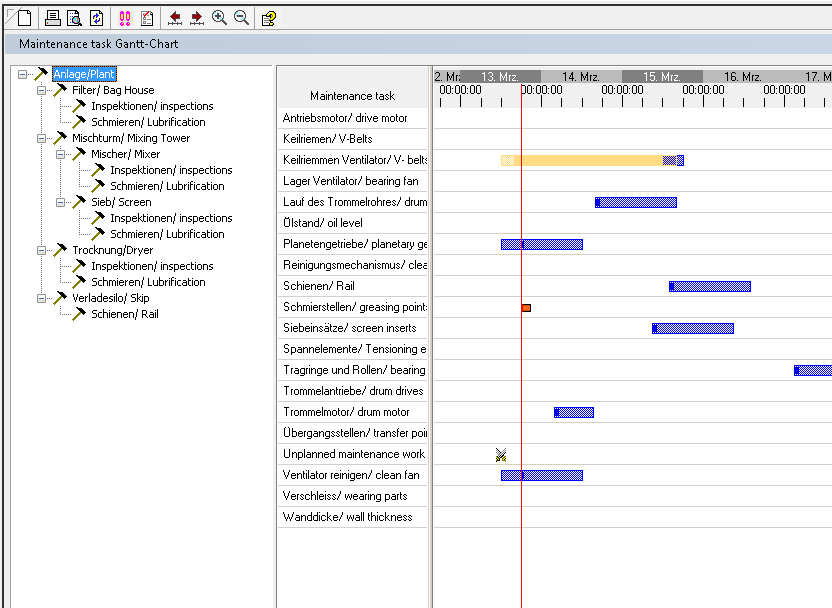Click hammer icon next to Mischturm/ Mixing Tower

click(x=60, y=138)
